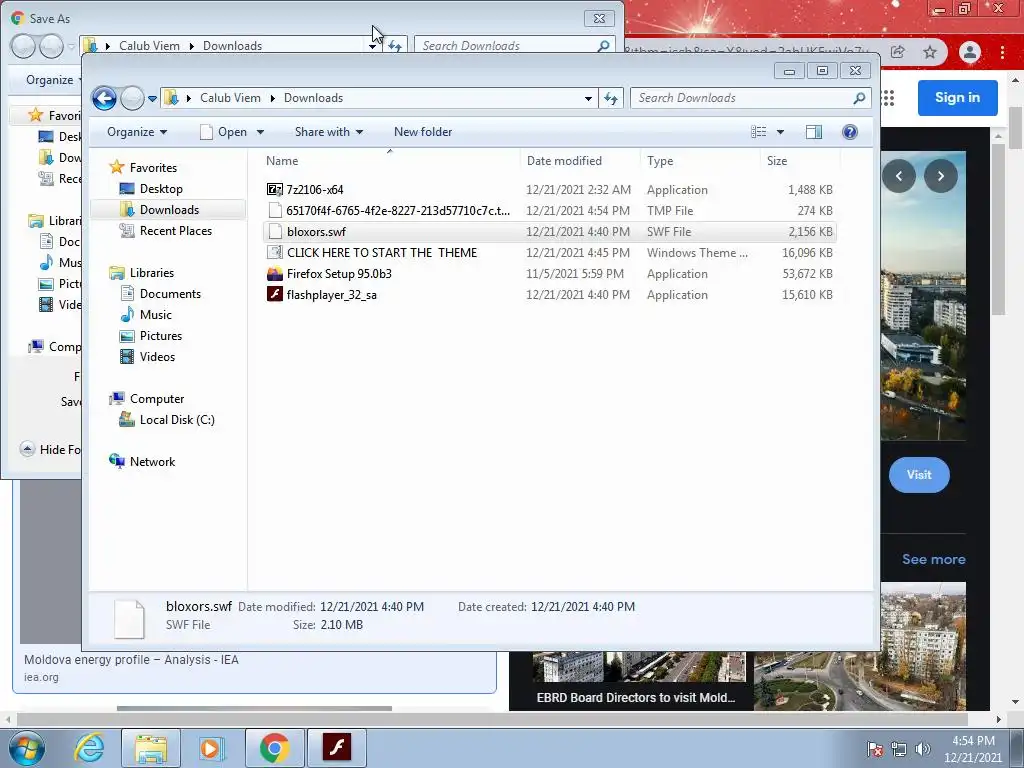Screen dimensions: 1024x768
Task: Click the Flash Player file icon
Action: pos(275,295)
